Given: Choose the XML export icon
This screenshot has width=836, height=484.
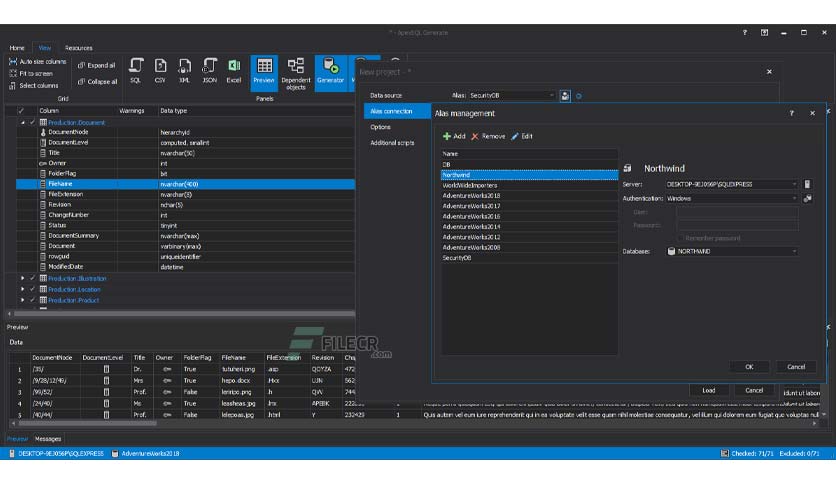Looking at the screenshot, I should tap(184, 70).
